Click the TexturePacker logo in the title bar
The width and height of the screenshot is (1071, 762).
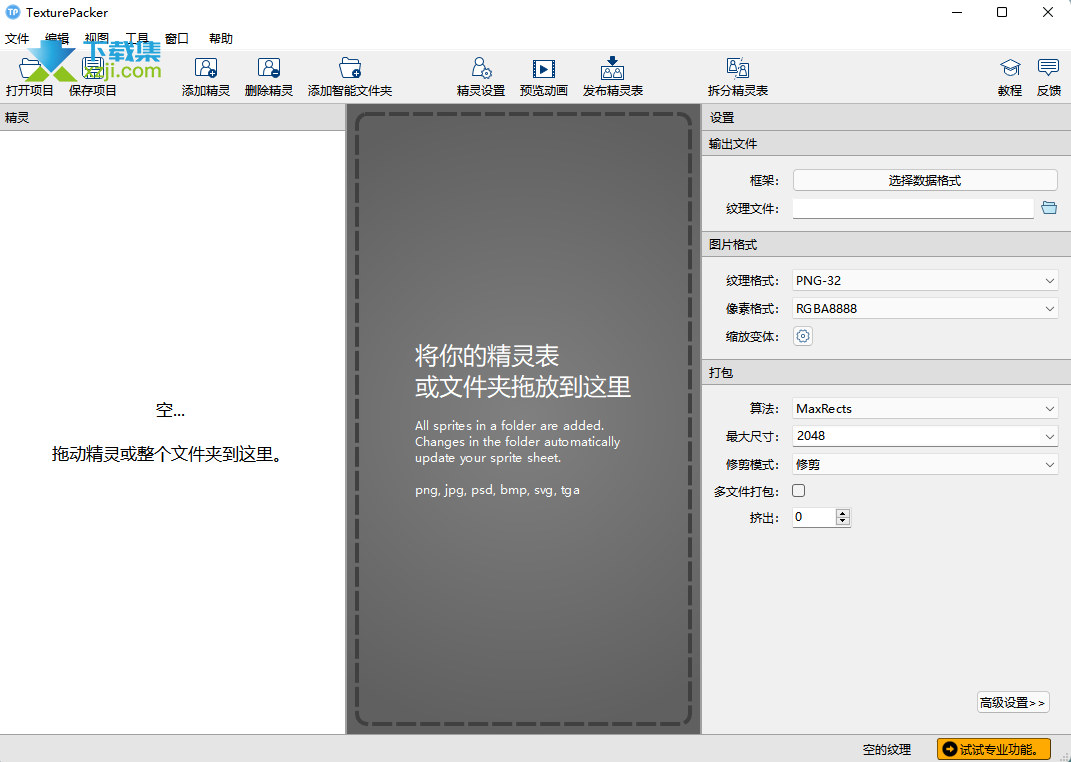pos(12,12)
